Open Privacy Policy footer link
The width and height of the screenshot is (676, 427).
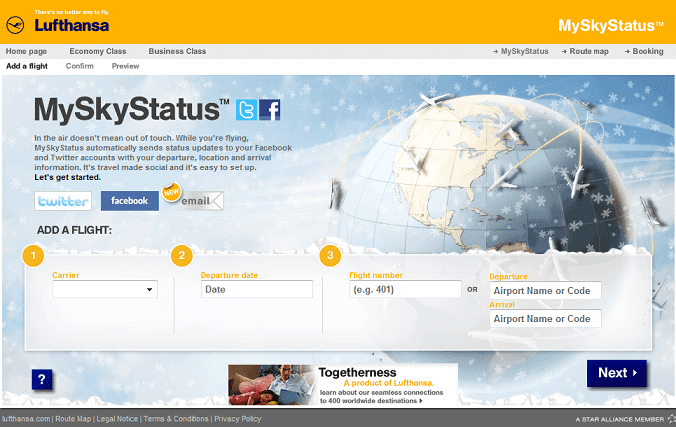238,419
